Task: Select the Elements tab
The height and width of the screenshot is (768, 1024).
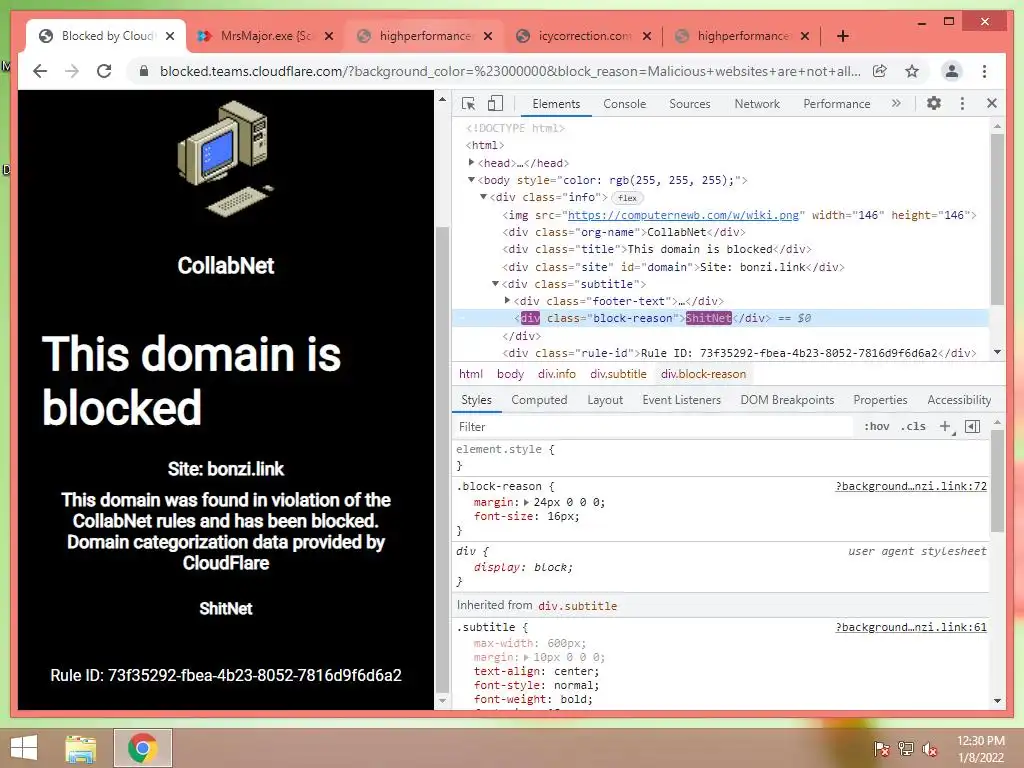Action: (x=556, y=104)
